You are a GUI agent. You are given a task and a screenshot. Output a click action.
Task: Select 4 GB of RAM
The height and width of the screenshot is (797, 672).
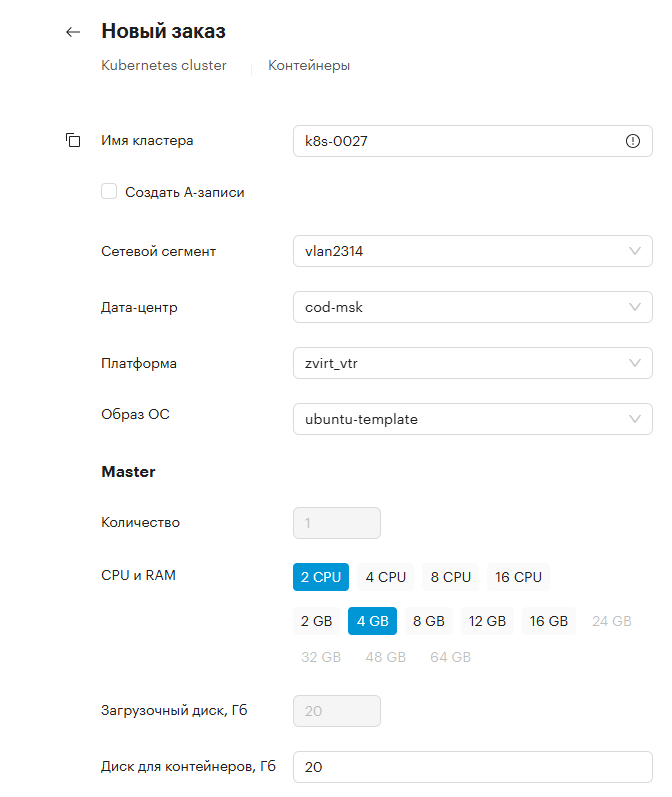pyautogui.click(x=373, y=621)
